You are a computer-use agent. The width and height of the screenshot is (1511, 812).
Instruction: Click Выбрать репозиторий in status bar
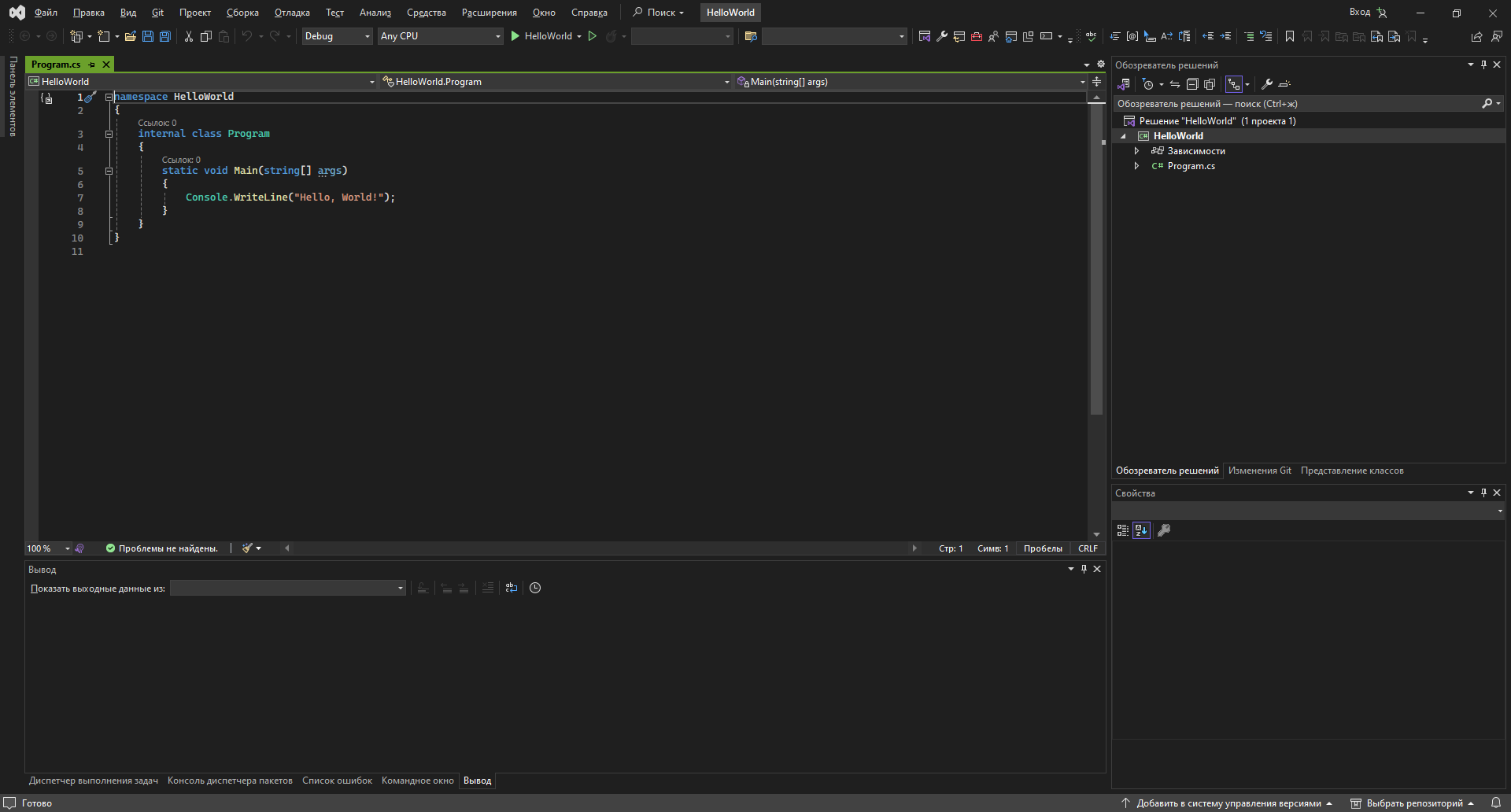tap(1413, 803)
